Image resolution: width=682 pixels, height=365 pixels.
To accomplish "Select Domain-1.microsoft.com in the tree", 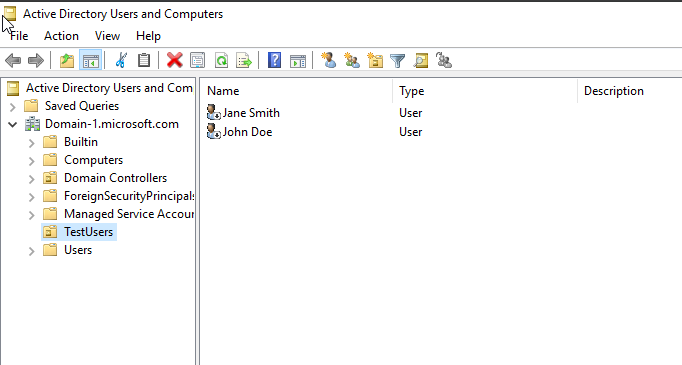I will (x=112, y=124).
